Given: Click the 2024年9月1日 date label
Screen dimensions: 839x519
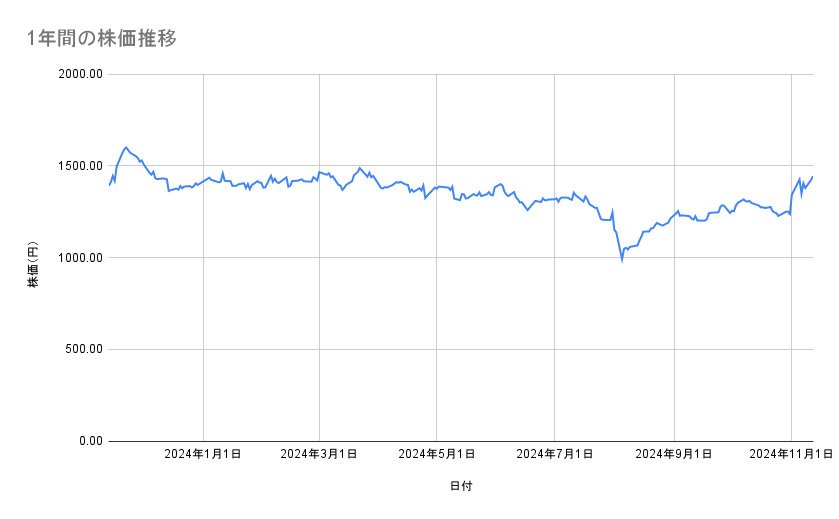Looking at the screenshot, I should click(x=674, y=454).
